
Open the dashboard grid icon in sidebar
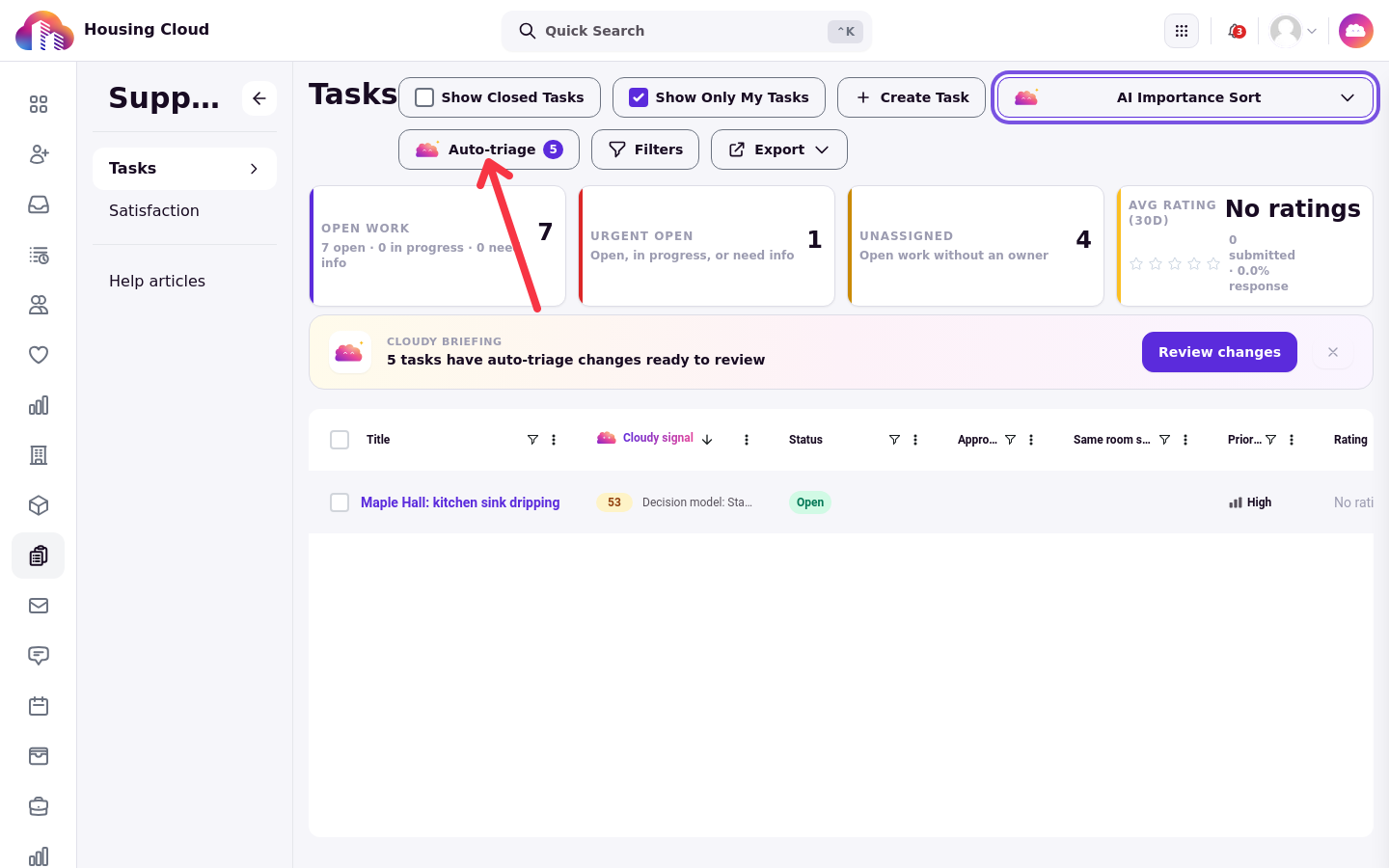tap(39, 104)
